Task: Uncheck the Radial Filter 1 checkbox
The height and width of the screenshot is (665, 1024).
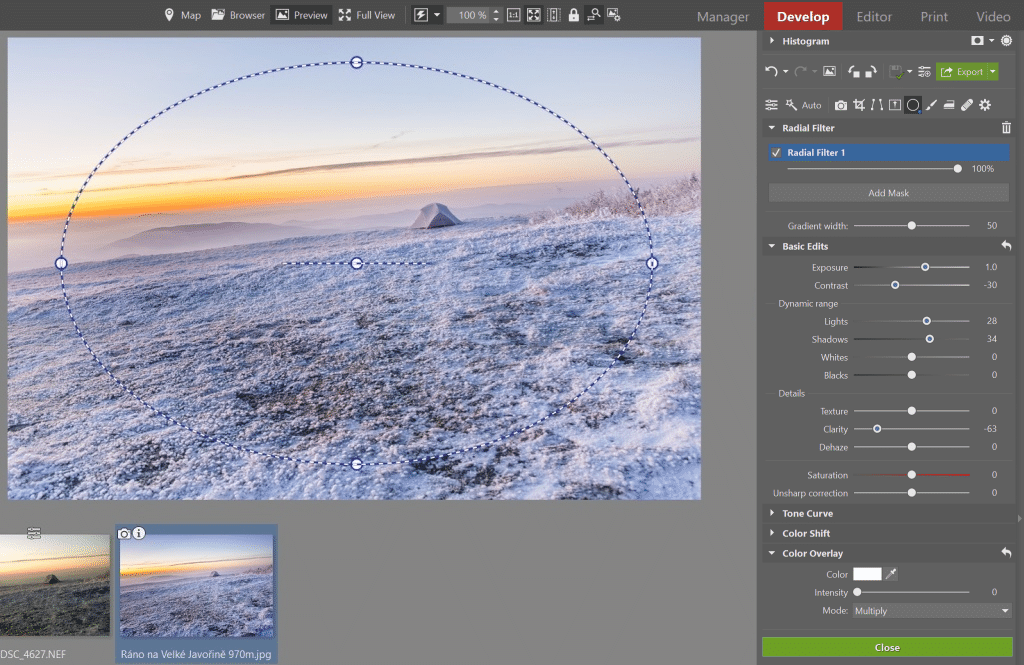Action: coord(776,153)
